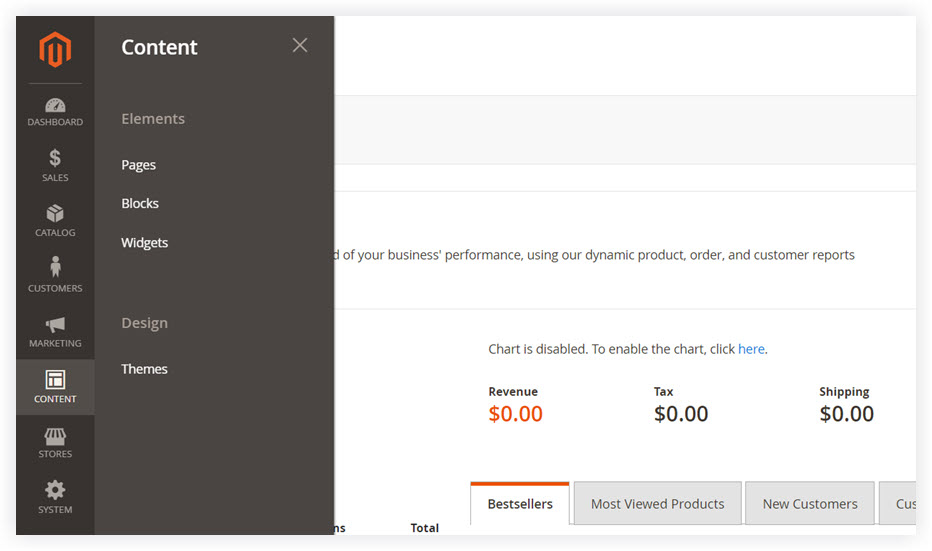Open Pages under Elements
932x551 pixels.
click(138, 165)
